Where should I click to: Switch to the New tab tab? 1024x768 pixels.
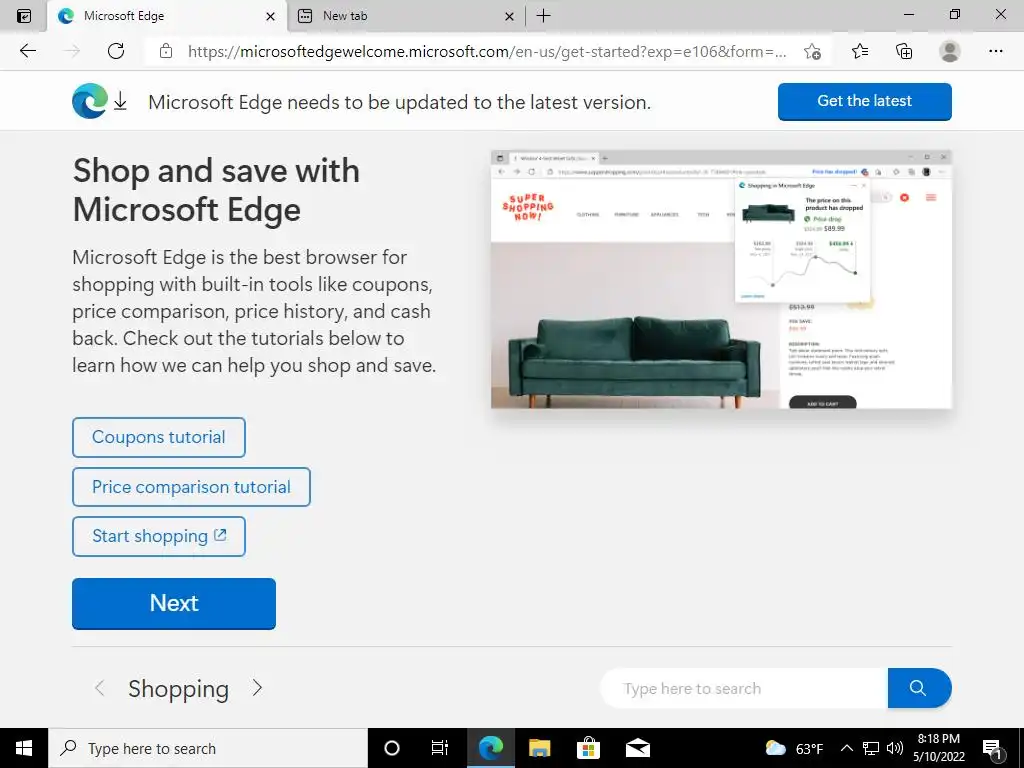coord(405,16)
